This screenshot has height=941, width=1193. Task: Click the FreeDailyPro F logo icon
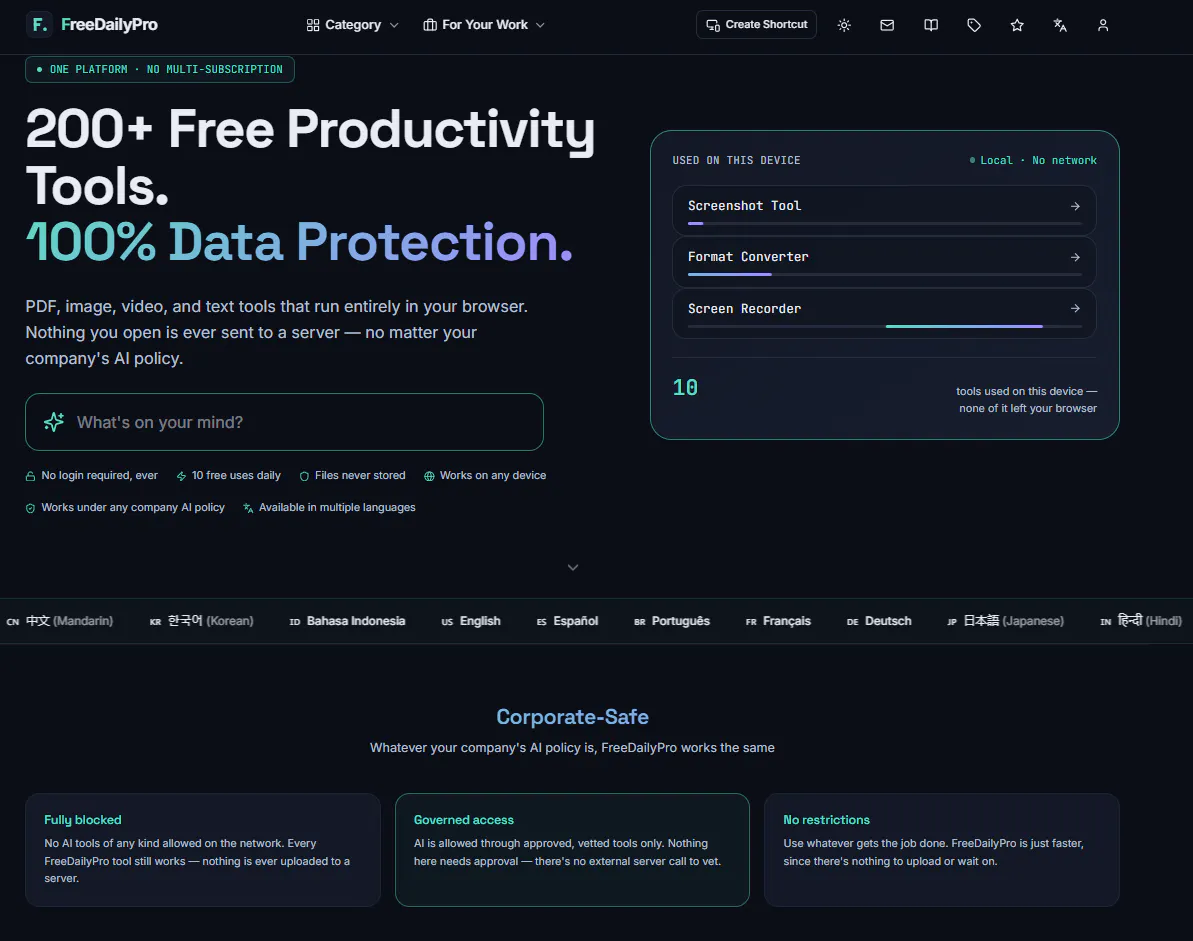click(39, 24)
